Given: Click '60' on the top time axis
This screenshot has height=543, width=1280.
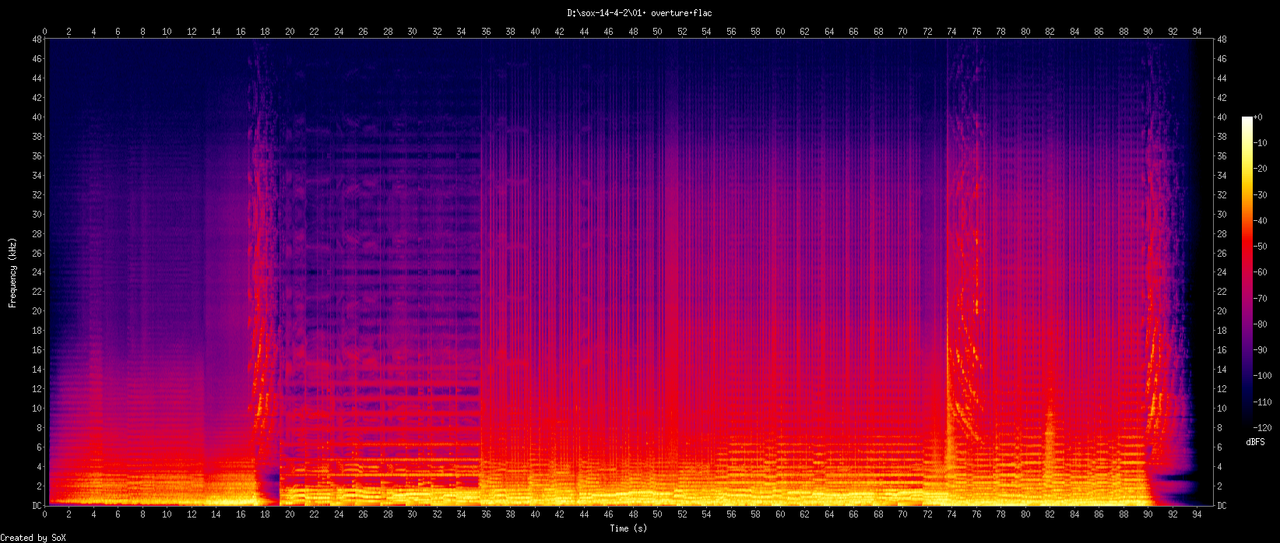Looking at the screenshot, I should 780,30.
